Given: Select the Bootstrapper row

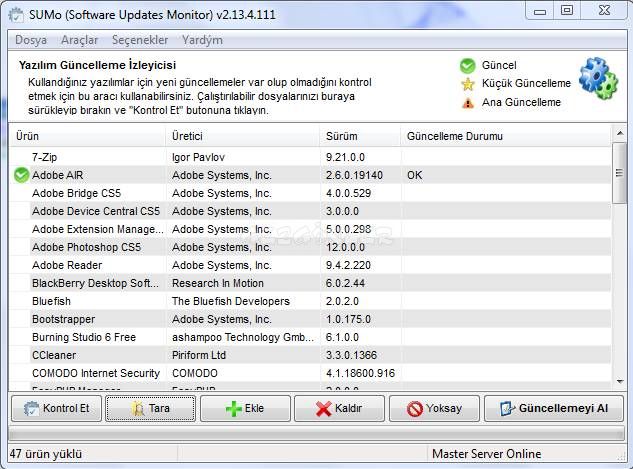Looking at the screenshot, I should (x=310, y=319).
